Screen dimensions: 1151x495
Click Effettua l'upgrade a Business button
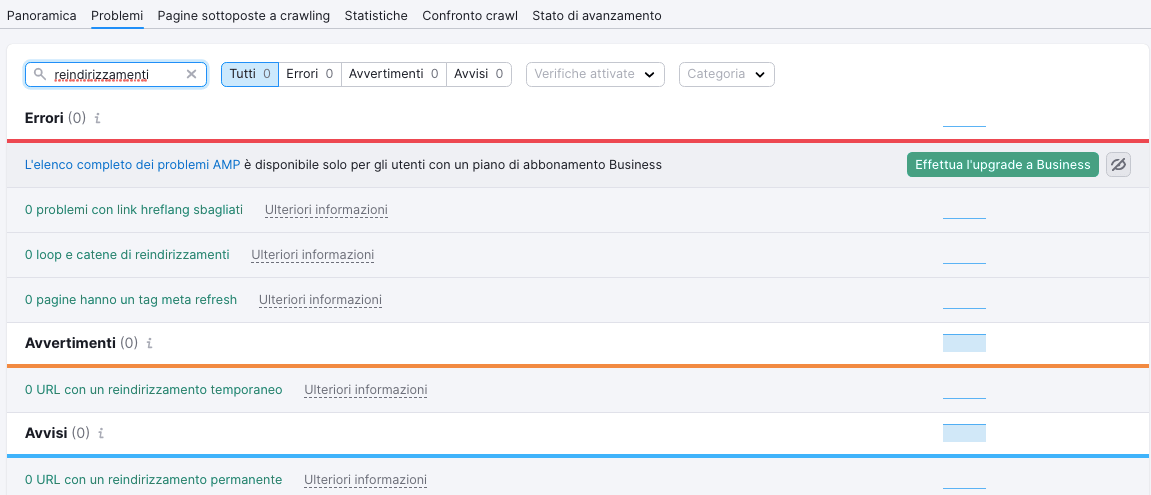1003,165
